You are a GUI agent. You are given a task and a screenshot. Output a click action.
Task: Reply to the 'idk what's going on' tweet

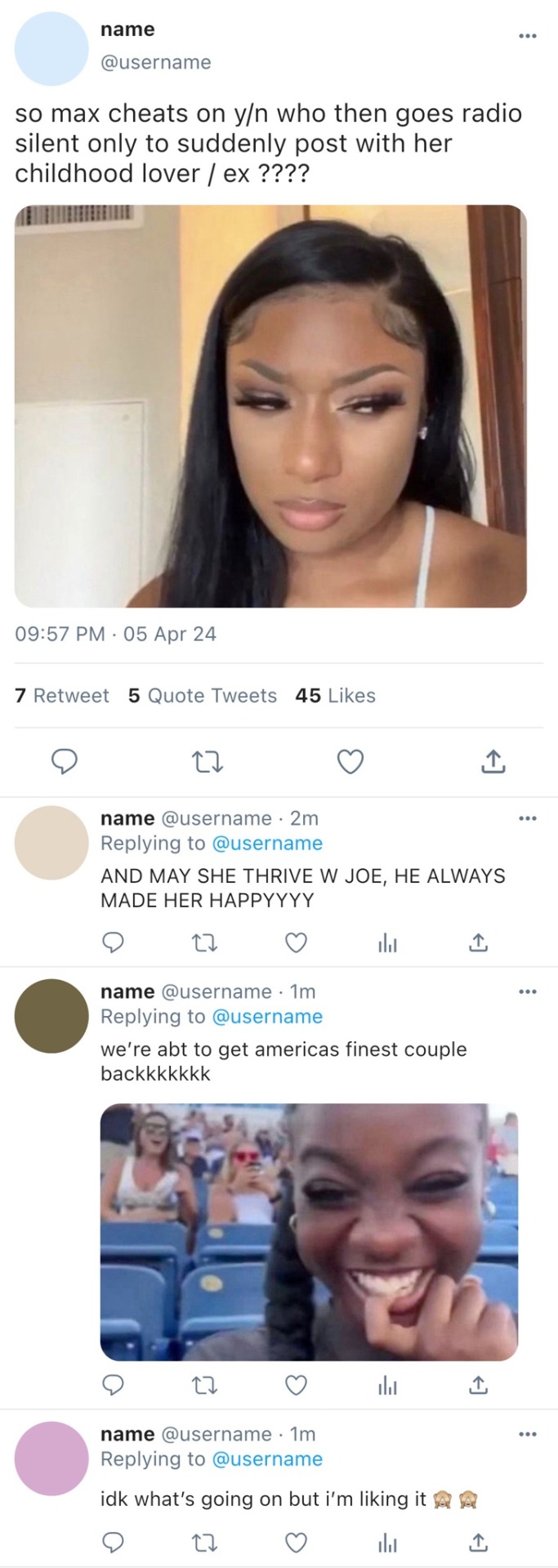point(113,1542)
